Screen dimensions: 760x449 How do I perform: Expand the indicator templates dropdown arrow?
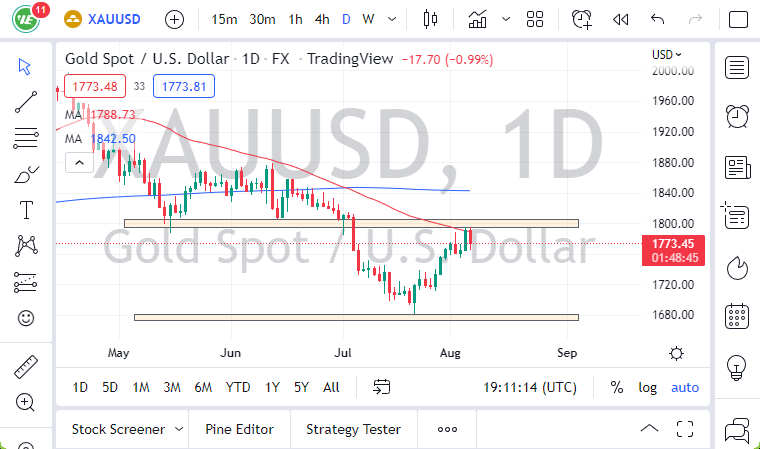(506, 19)
